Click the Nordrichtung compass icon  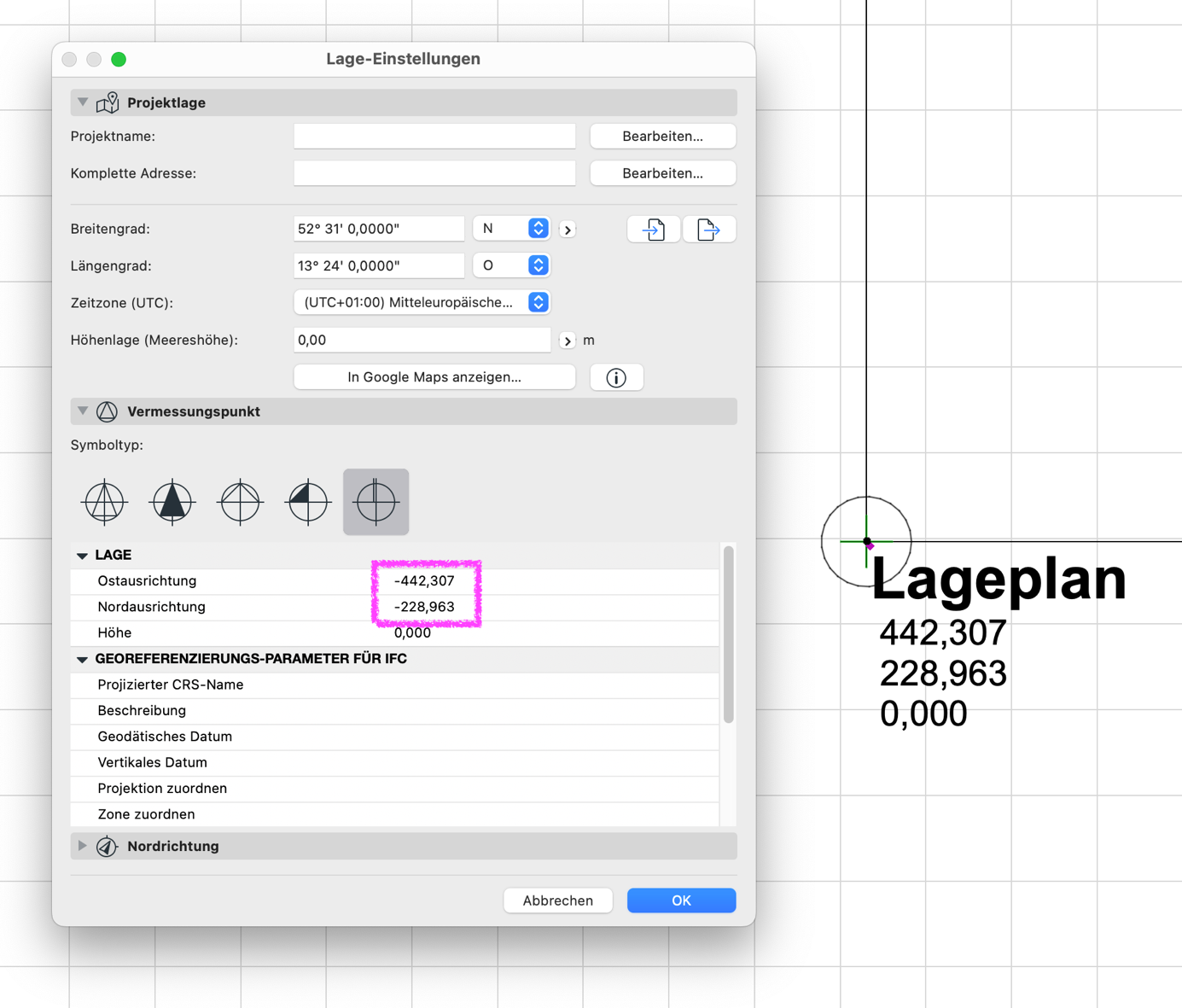tap(107, 847)
